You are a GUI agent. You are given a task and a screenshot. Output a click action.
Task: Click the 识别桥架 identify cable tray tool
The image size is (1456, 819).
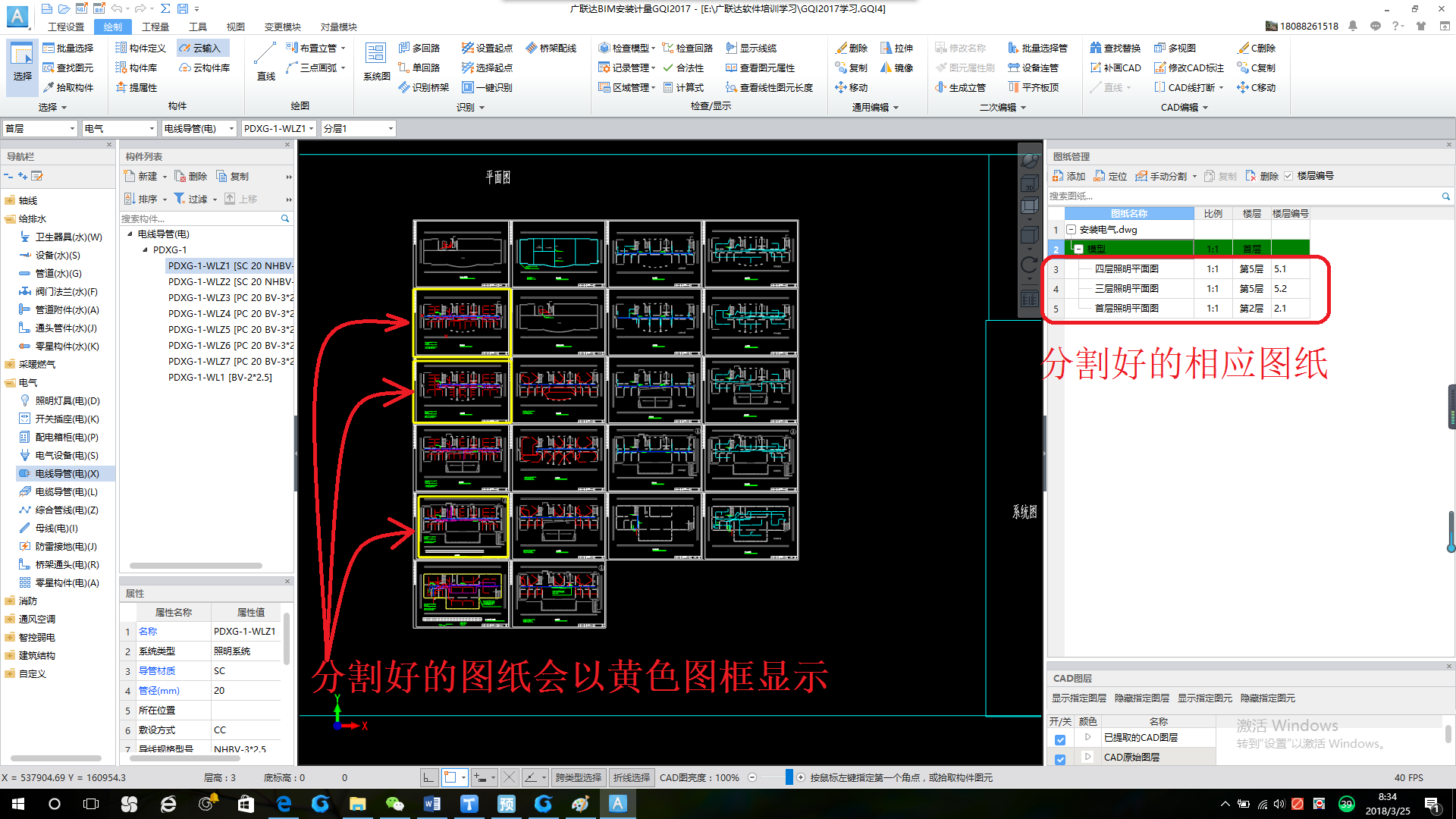424,87
